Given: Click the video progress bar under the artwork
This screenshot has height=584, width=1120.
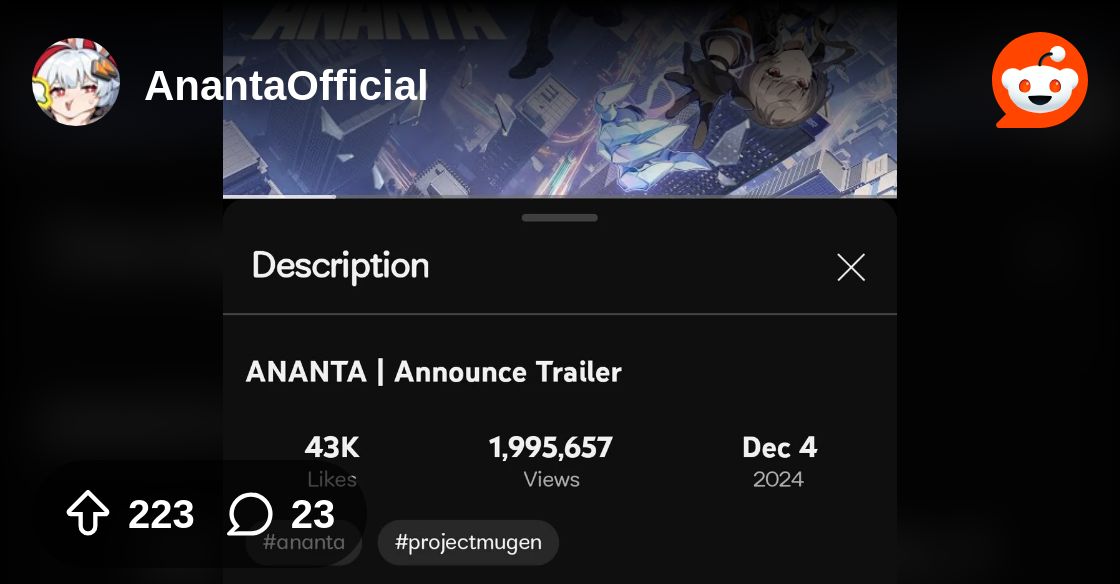Looking at the screenshot, I should (x=560, y=196).
